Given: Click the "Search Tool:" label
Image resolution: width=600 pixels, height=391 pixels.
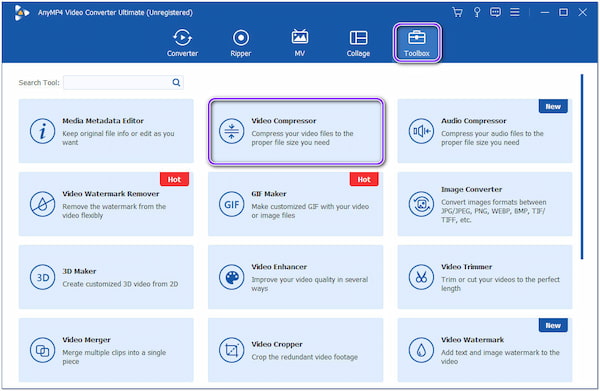Looking at the screenshot, I should click(x=39, y=83).
